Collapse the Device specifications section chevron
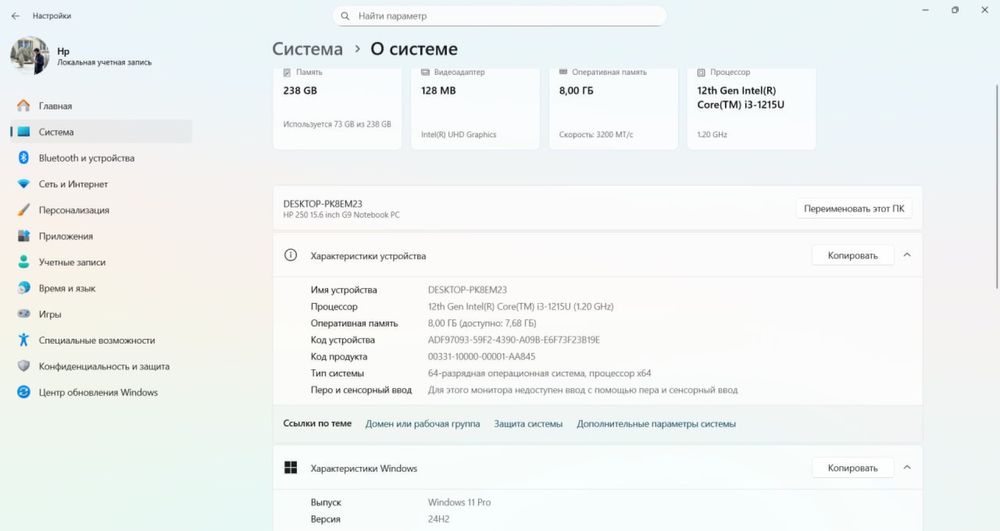Screen dimensions: 1000x531 pos(907,255)
